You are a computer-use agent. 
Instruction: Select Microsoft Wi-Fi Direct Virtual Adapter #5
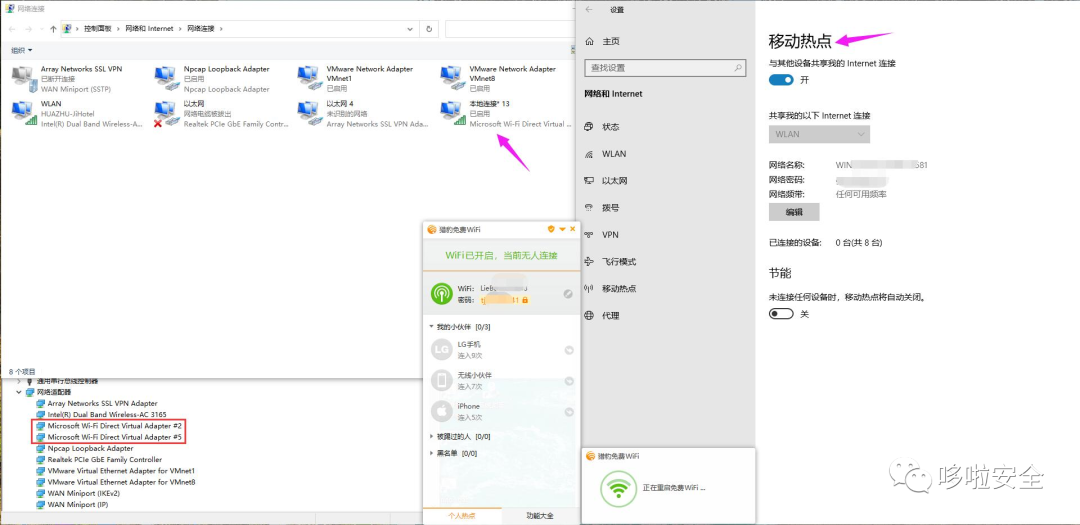click(114, 437)
